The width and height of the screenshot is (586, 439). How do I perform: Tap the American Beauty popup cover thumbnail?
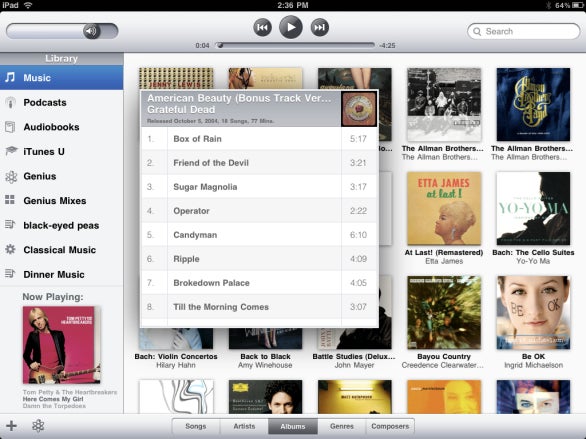point(359,109)
